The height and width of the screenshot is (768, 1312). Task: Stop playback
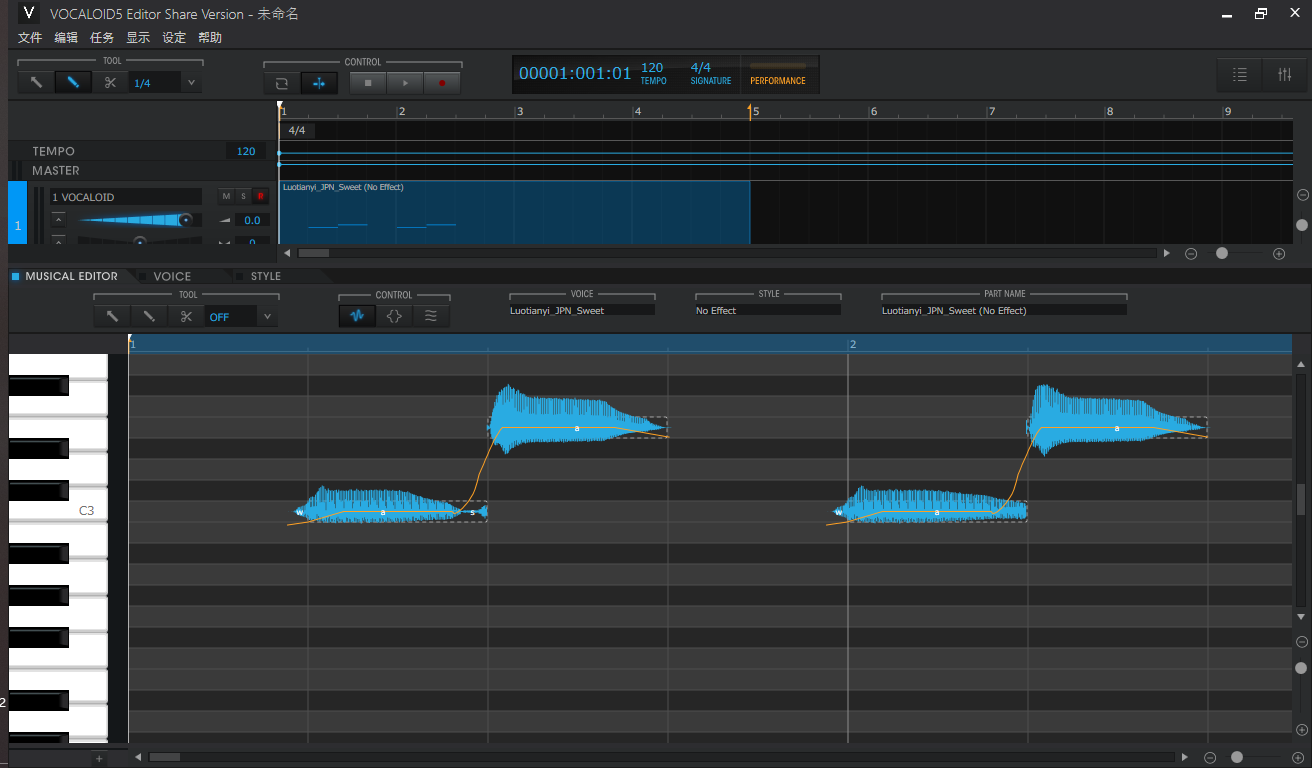(x=368, y=83)
